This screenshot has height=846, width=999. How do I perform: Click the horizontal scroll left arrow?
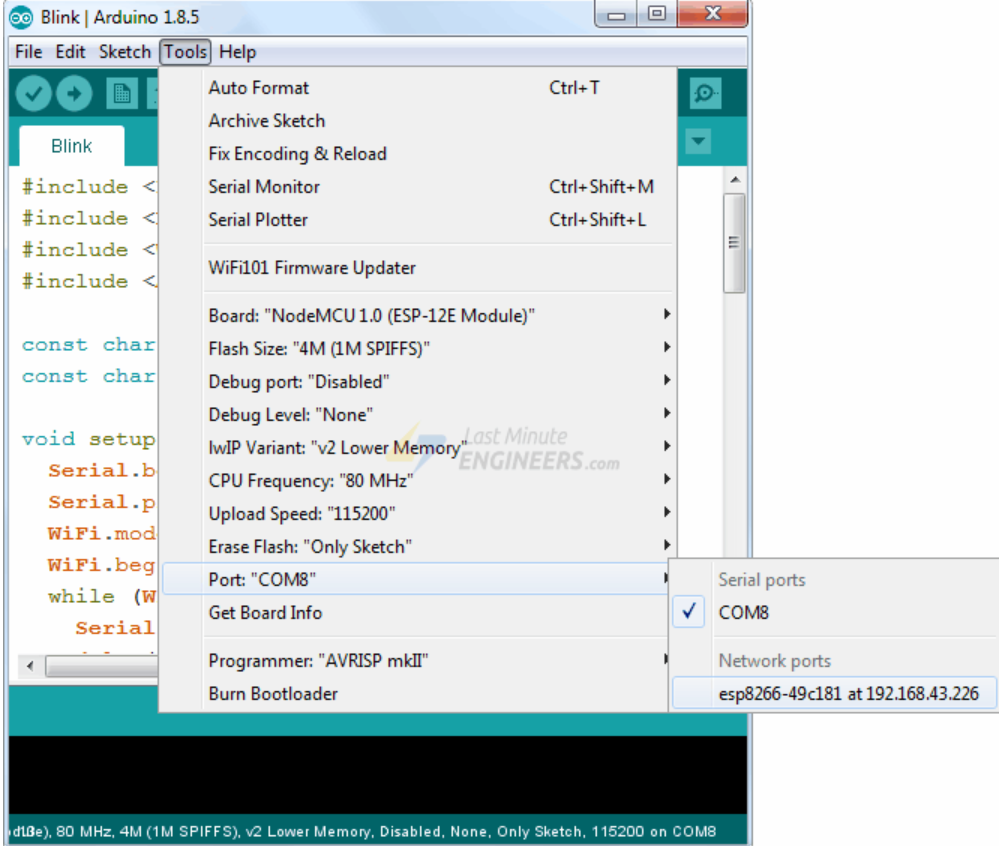tap(29, 665)
